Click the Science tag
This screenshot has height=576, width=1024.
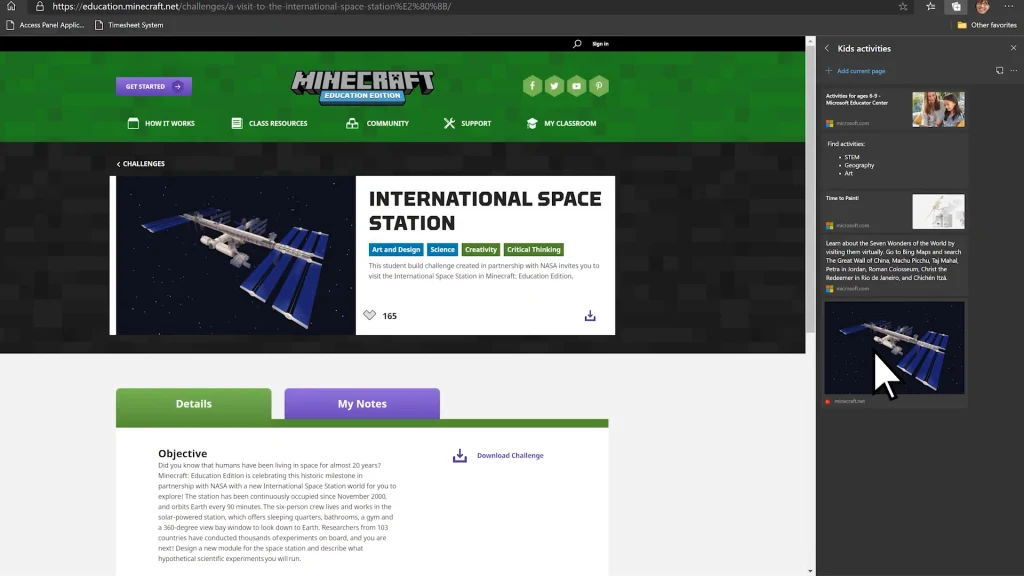pyautogui.click(x=442, y=249)
